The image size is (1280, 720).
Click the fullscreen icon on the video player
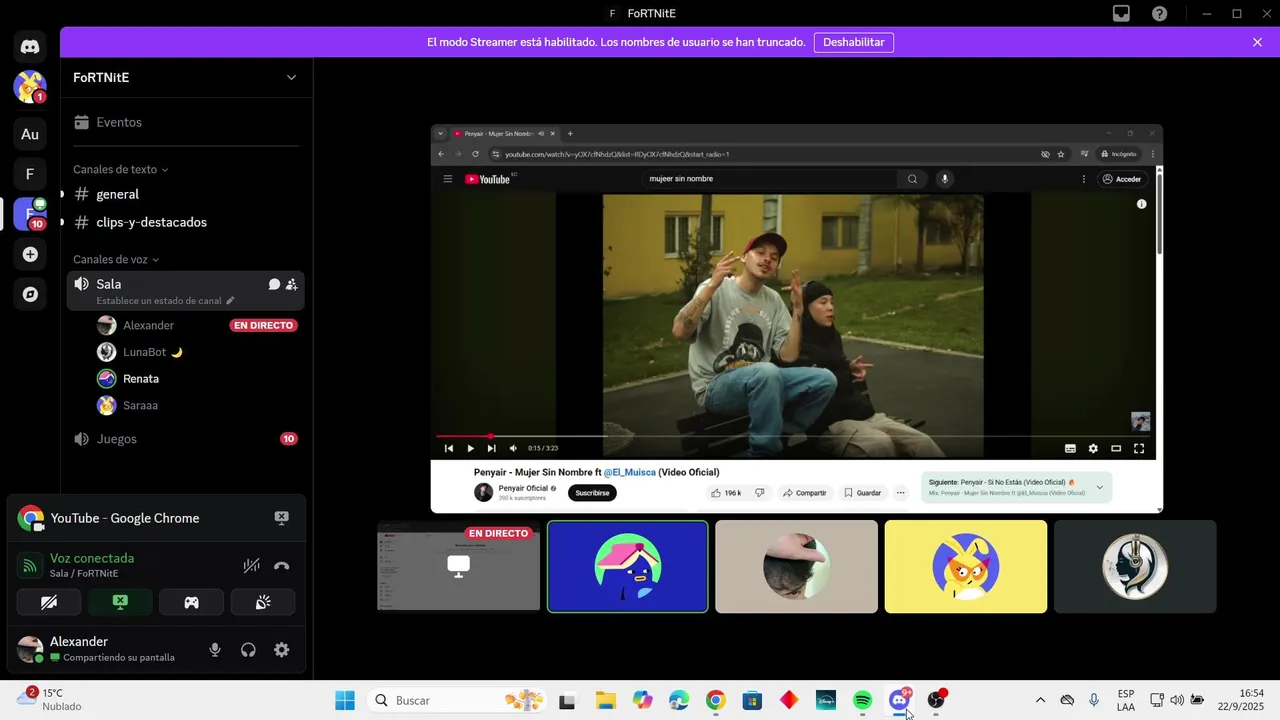click(x=1139, y=448)
